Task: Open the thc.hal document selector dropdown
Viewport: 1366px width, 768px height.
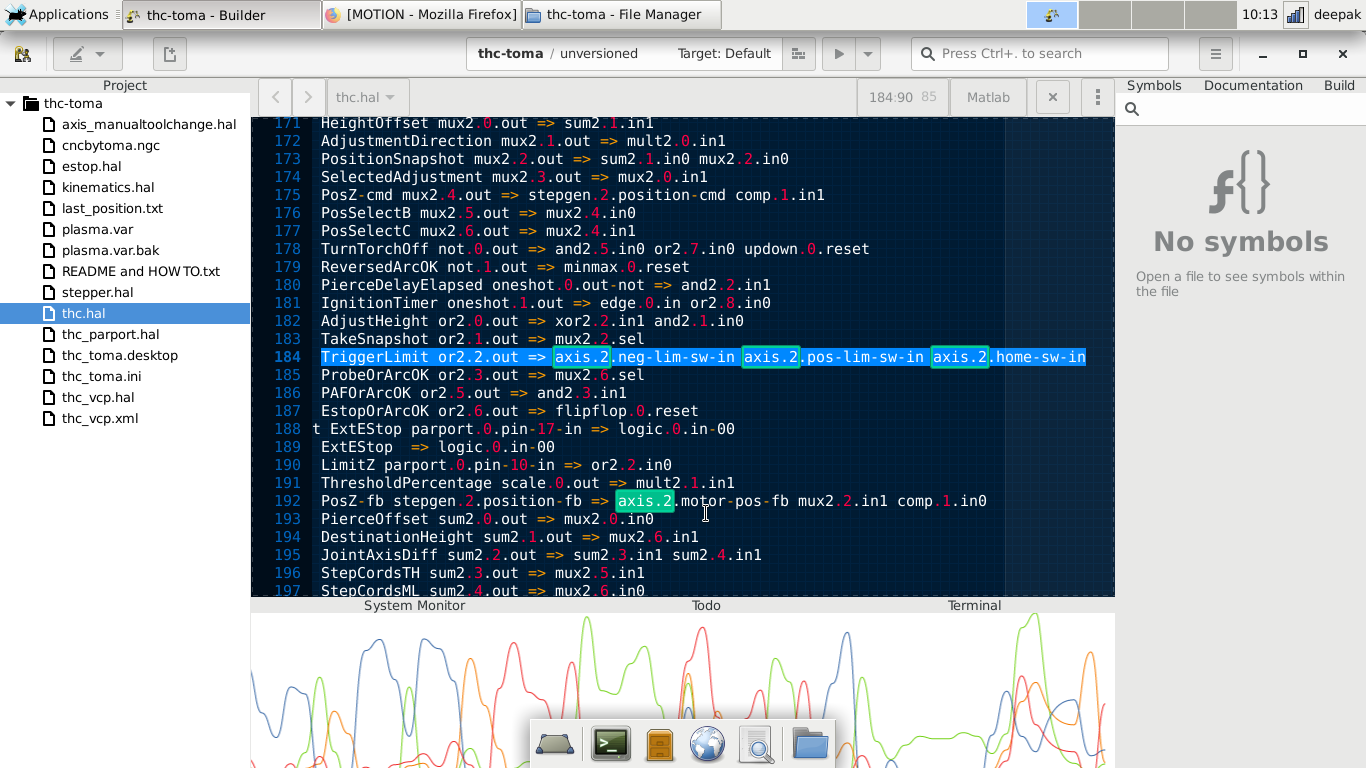Action: [x=365, y=97]
